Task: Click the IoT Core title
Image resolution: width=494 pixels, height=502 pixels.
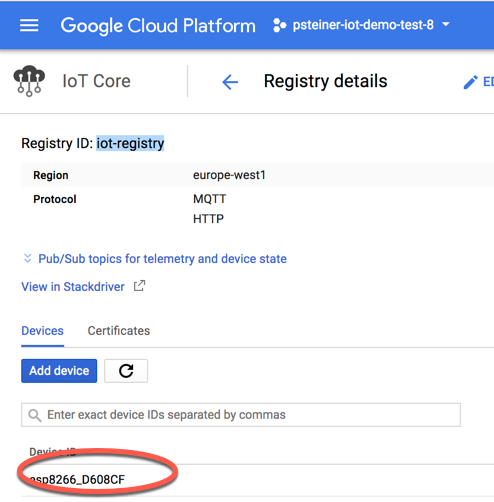Action: 97,81
